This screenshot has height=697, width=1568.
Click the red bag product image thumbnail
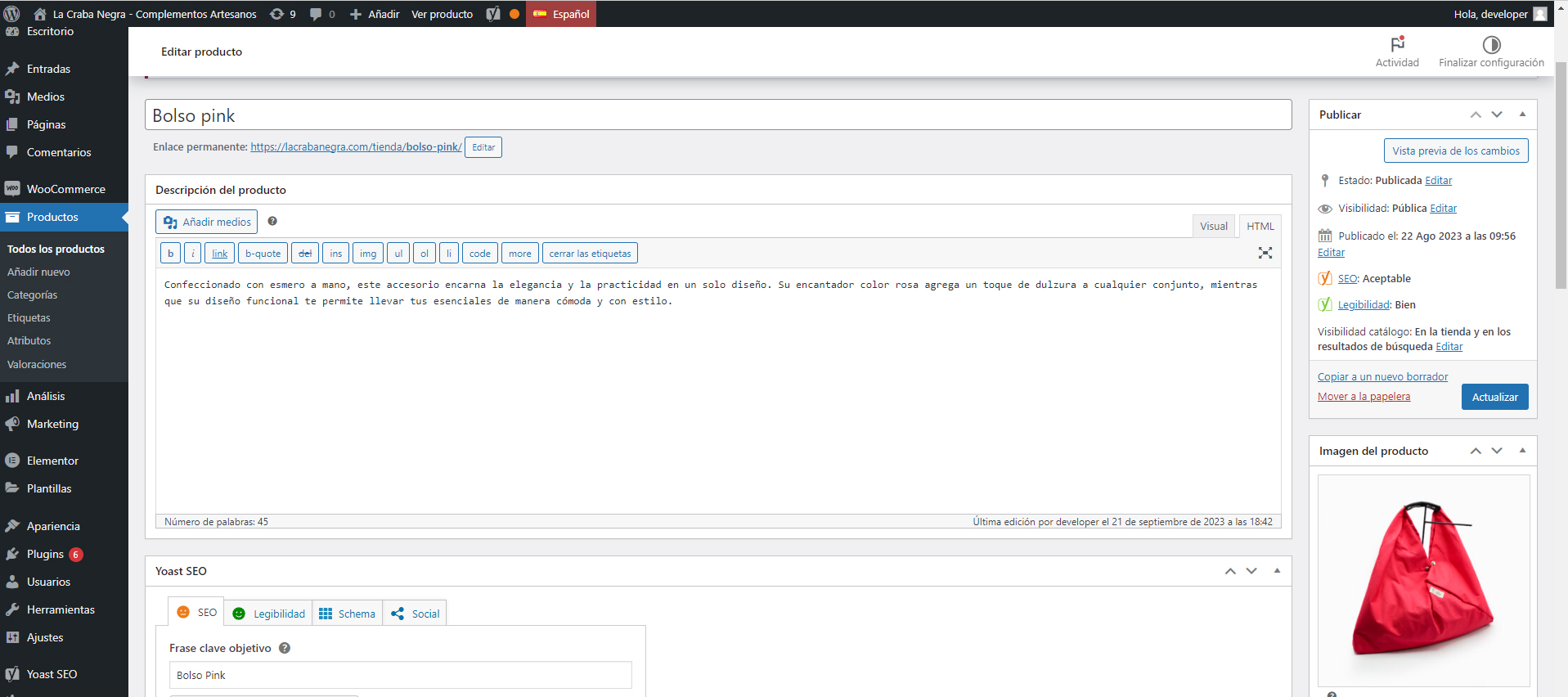pos(1423,580)
